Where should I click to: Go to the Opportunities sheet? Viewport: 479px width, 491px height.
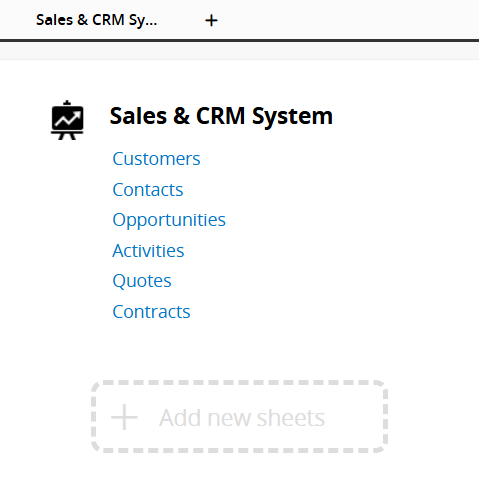(x=169, y=220)
